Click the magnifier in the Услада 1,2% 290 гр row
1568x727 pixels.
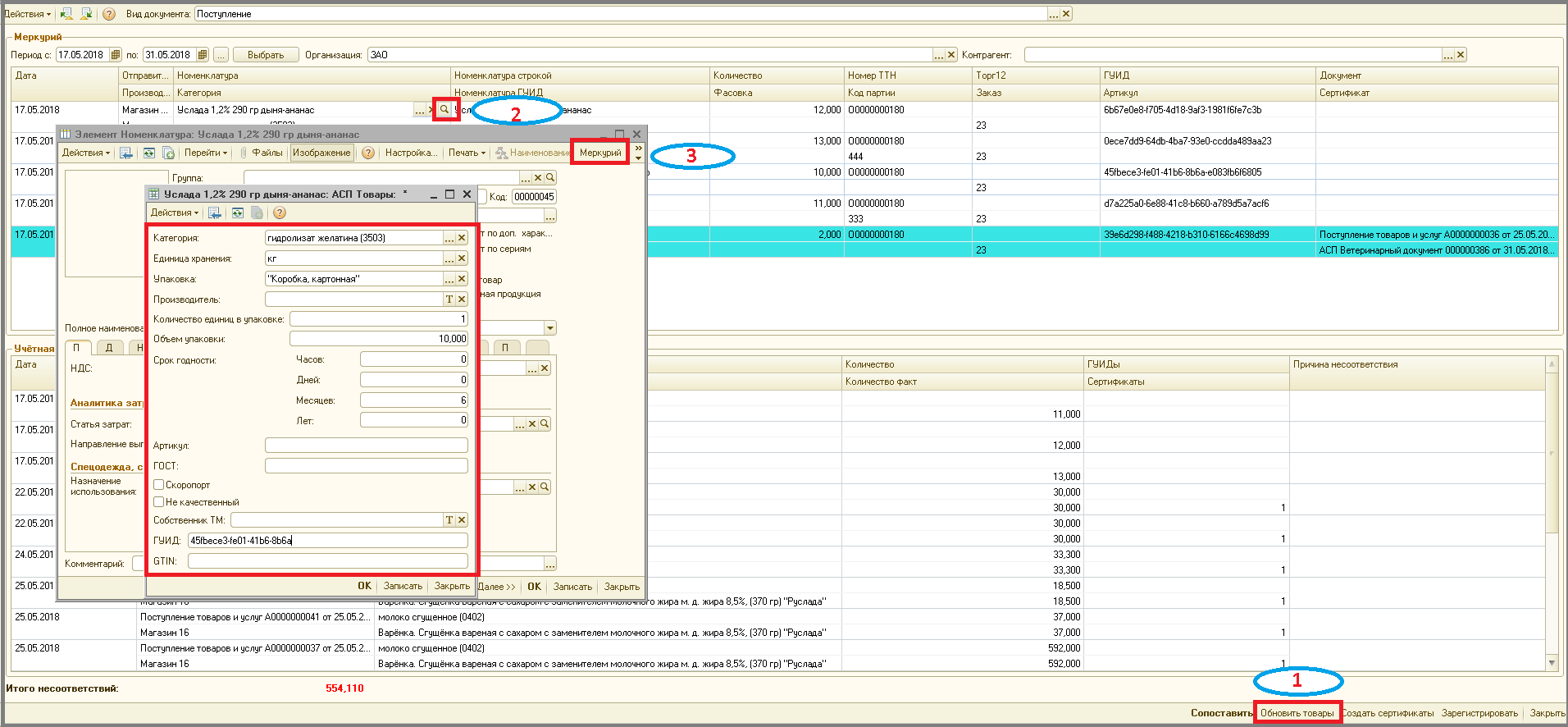pos(444,109)
